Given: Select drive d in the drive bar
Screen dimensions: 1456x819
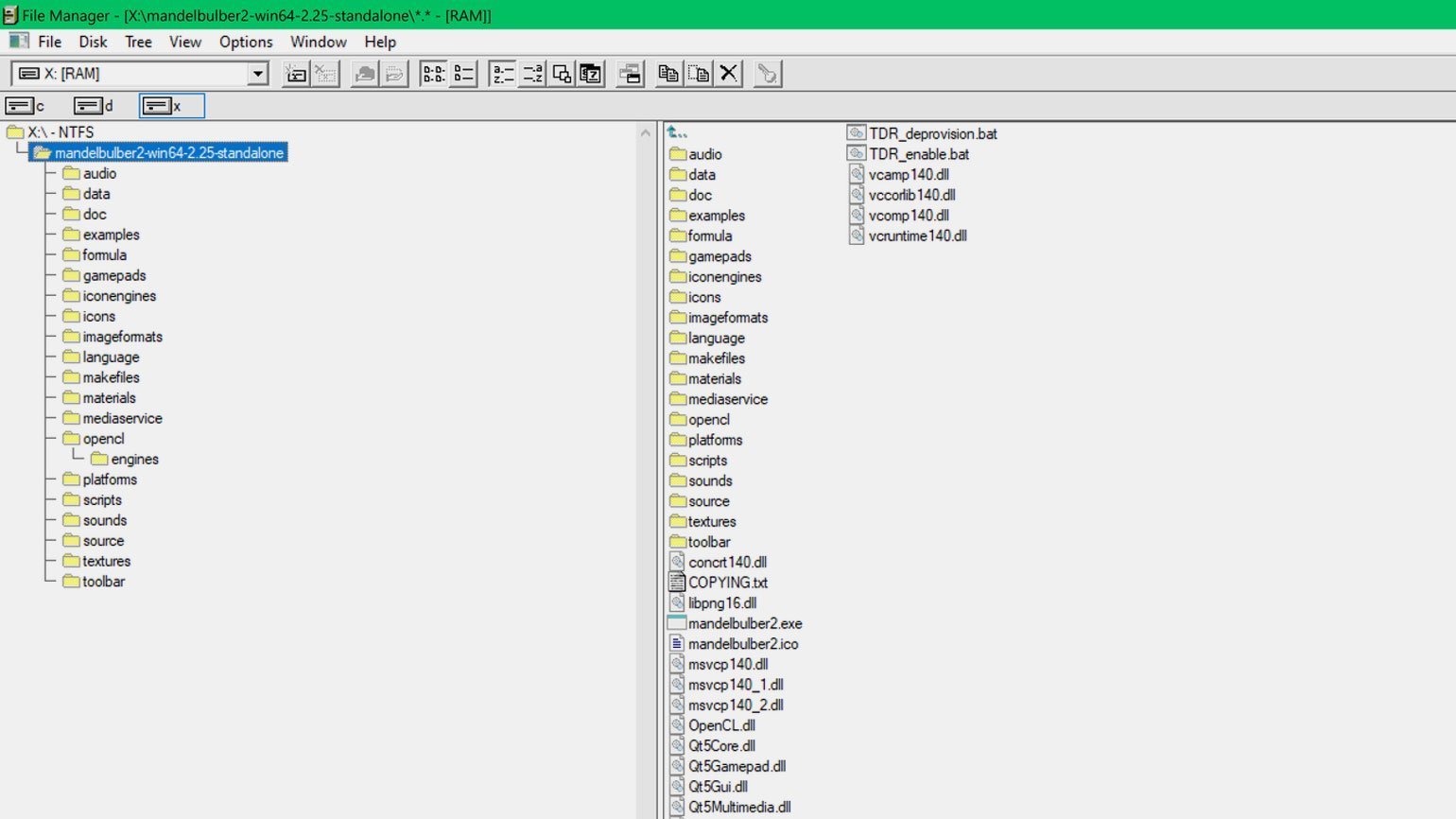Looking at the screenshot, I should (95, 106).
